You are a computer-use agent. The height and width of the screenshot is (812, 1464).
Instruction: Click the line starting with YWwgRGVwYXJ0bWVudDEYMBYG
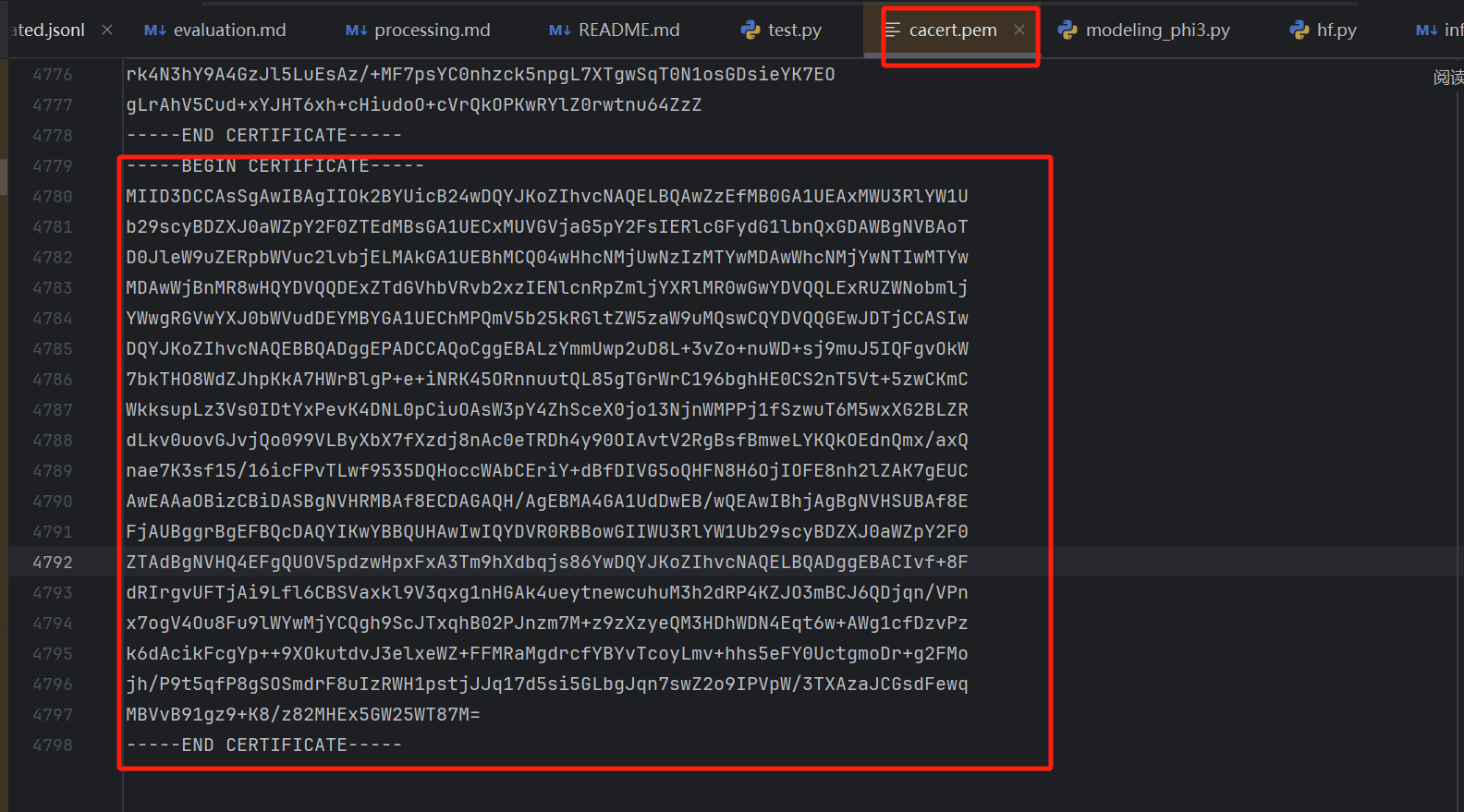(x=547, y=318)
